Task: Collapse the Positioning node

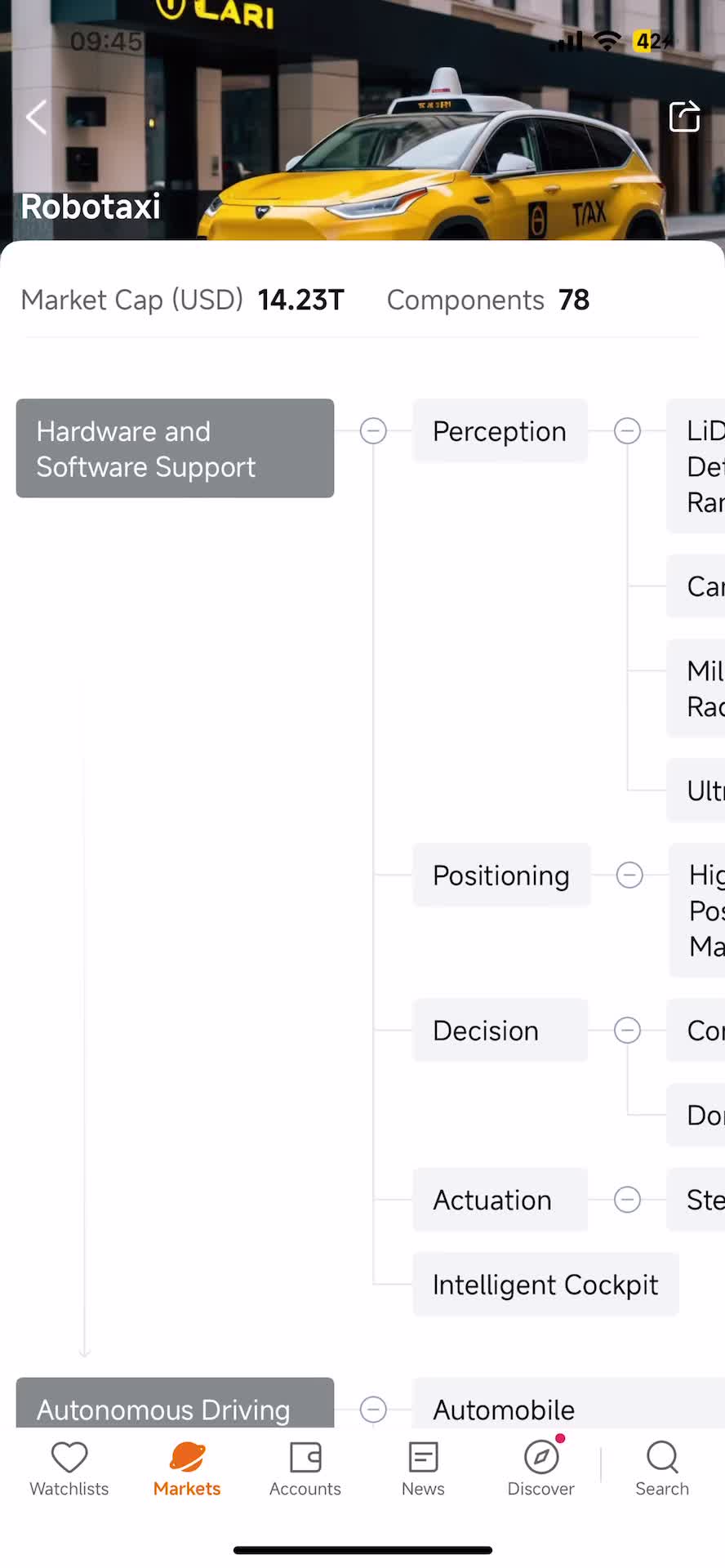Action: coord(629,875)
